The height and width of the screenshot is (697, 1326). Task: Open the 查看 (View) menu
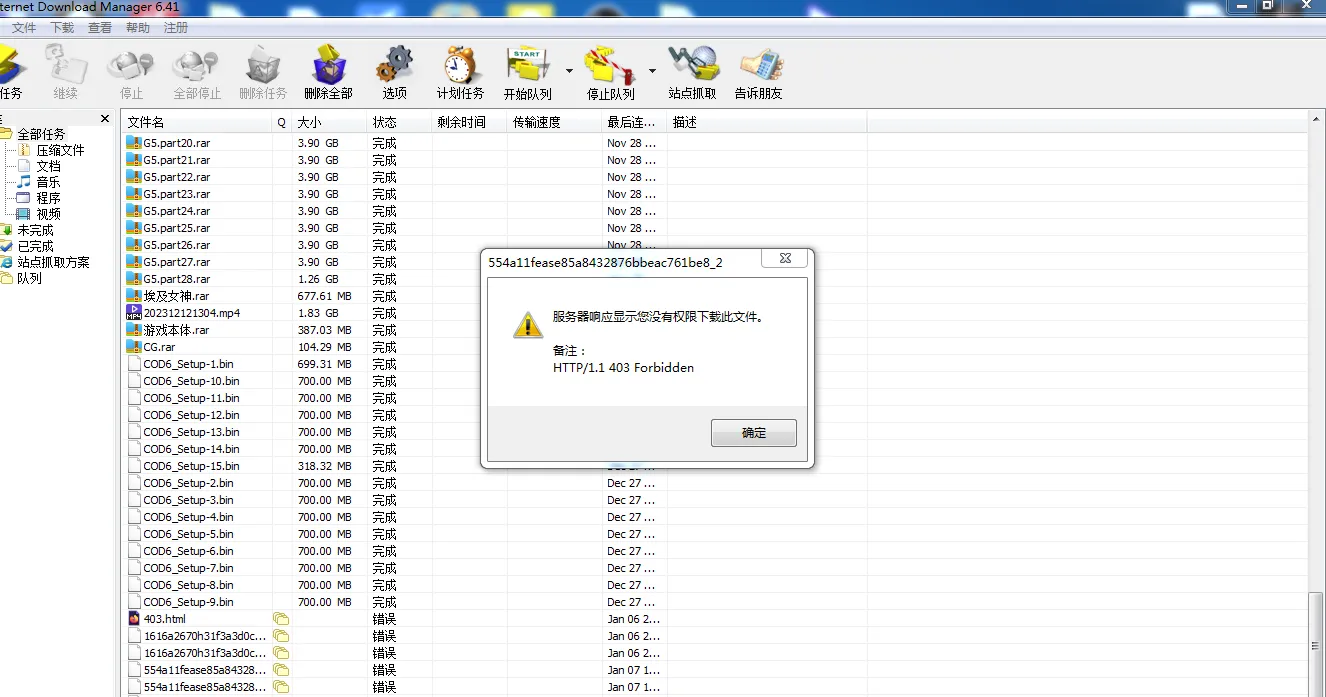click(x=99, y=27)
